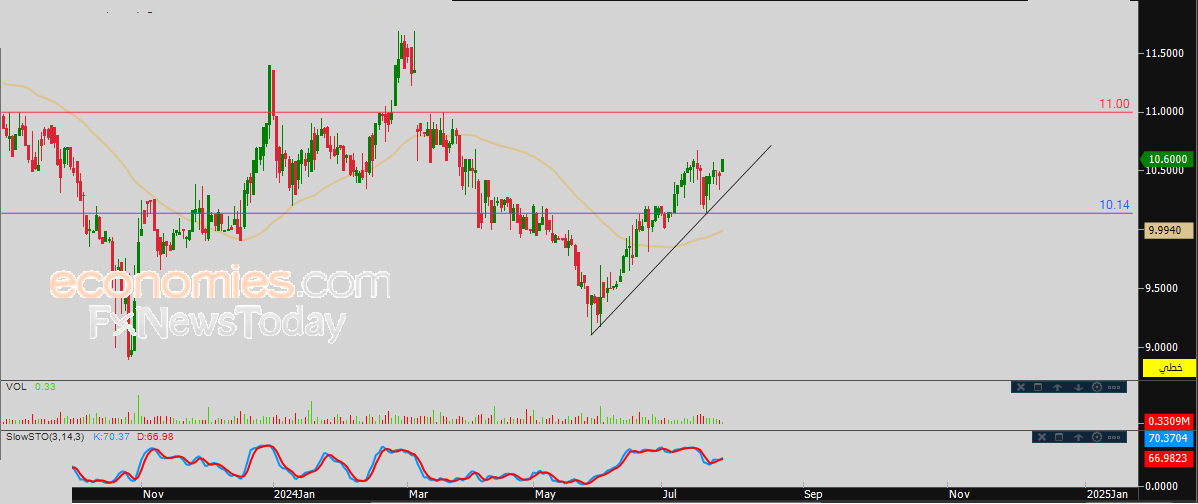Open more options for VOL panel
Viewport: 1198px width, 504px height.
coord(1115,387)
